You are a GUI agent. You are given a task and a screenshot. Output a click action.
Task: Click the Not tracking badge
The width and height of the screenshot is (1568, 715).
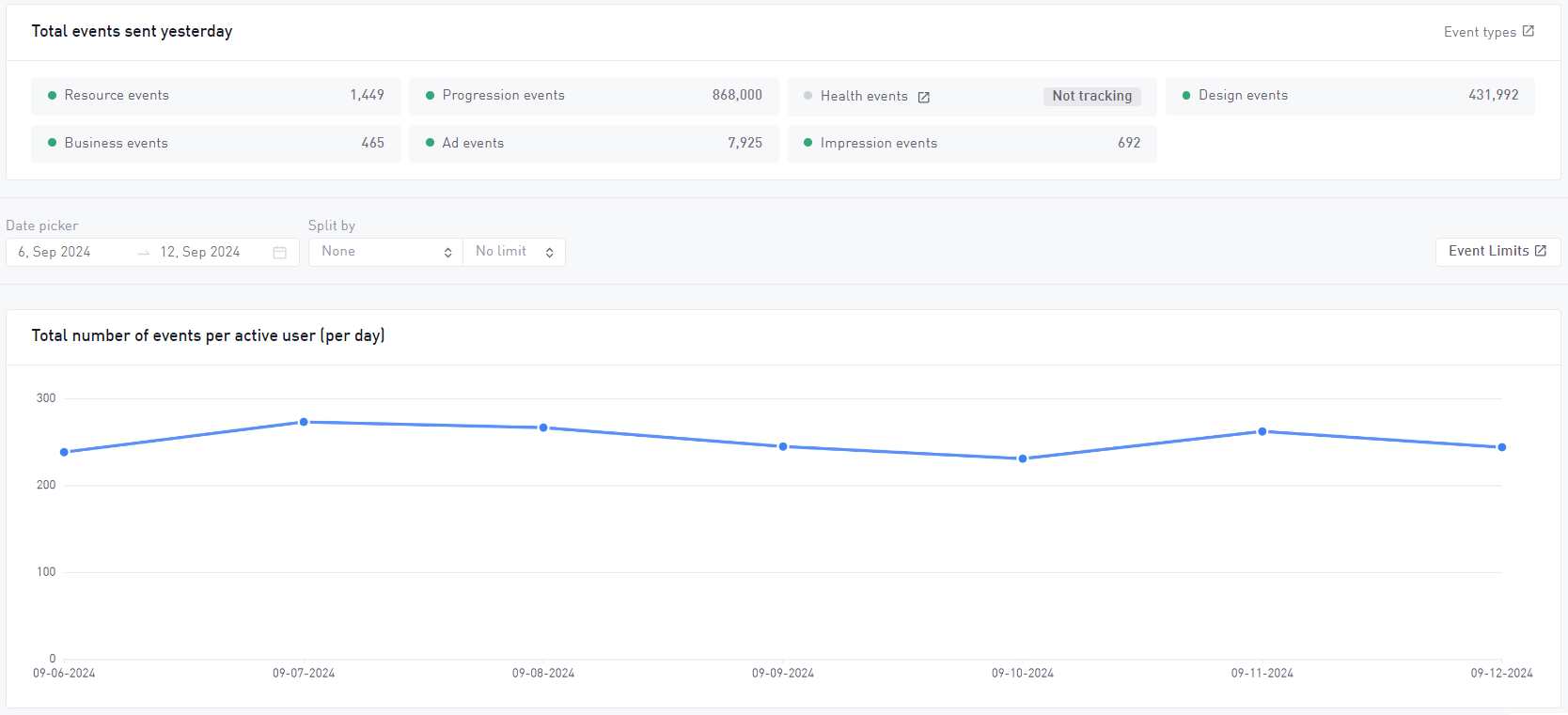tap(1091, 96)
